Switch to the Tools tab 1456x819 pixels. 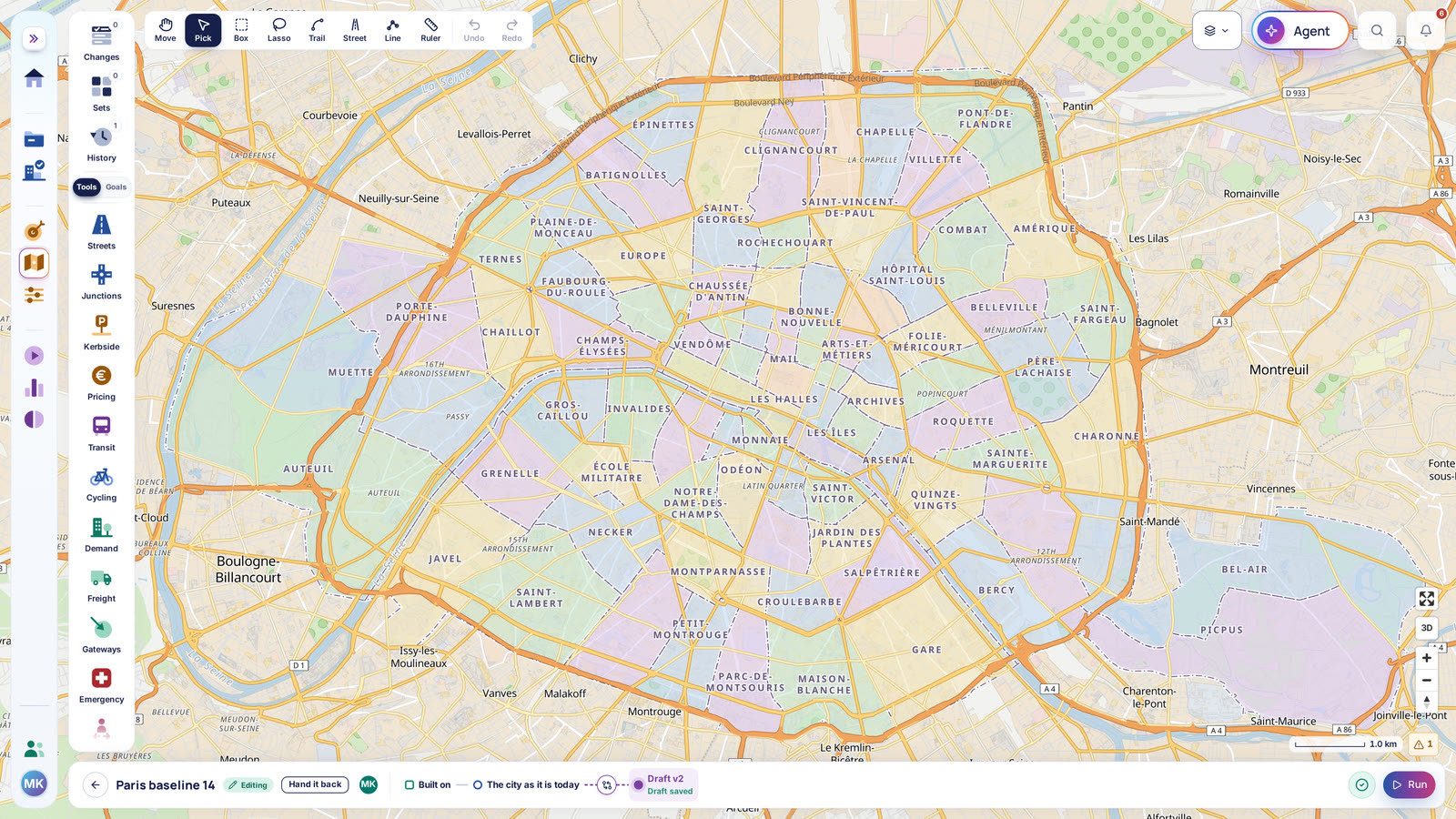(x=86, y=187)
